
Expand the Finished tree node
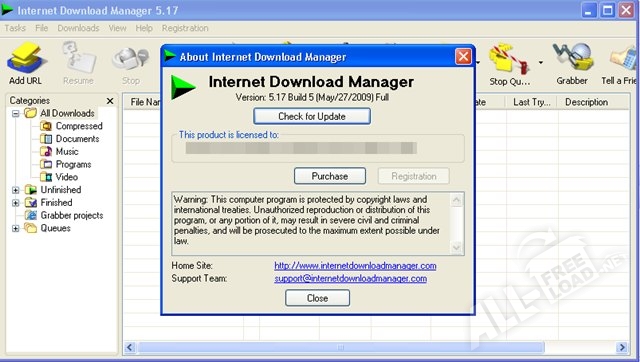[x=16, y=202]
